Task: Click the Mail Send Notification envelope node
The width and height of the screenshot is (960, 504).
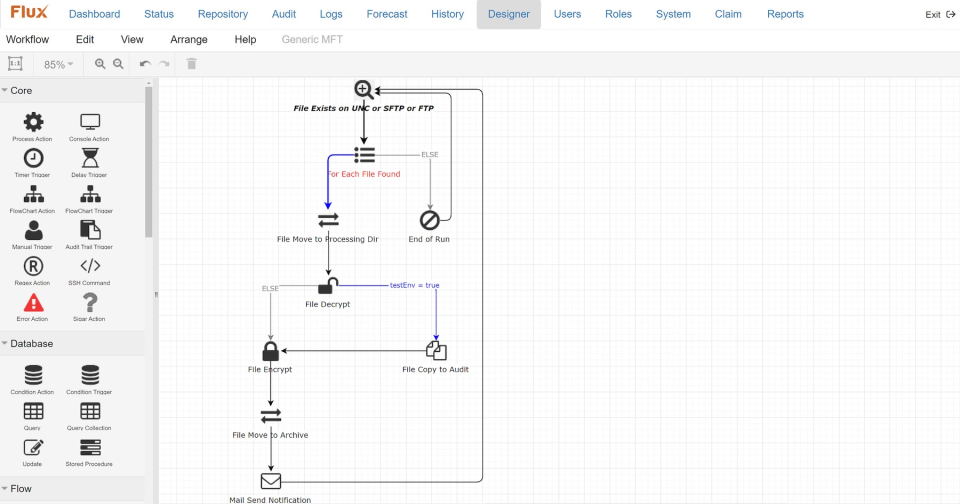Action: (271, 481)
